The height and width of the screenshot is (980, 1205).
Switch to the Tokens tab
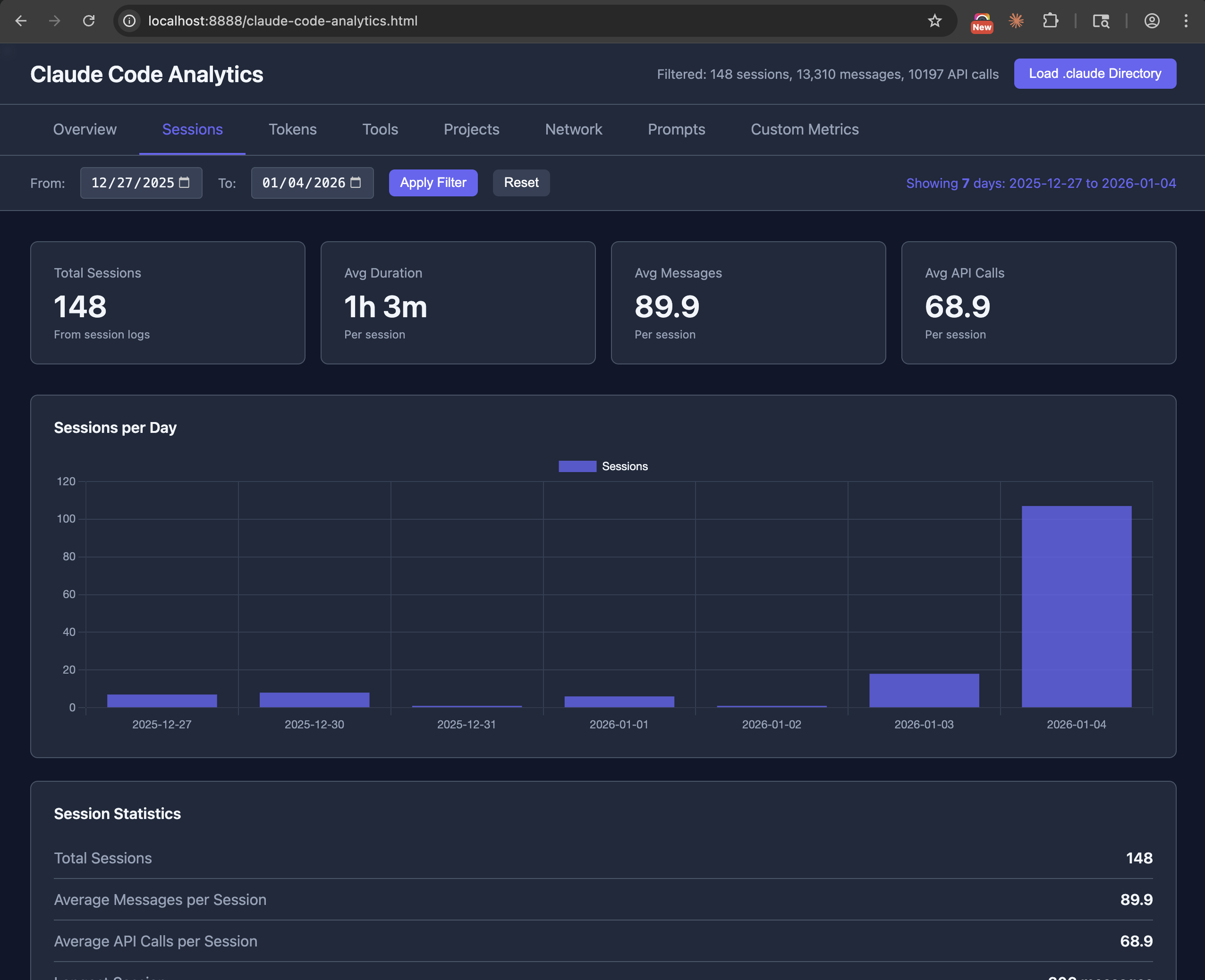pos(292,129)
